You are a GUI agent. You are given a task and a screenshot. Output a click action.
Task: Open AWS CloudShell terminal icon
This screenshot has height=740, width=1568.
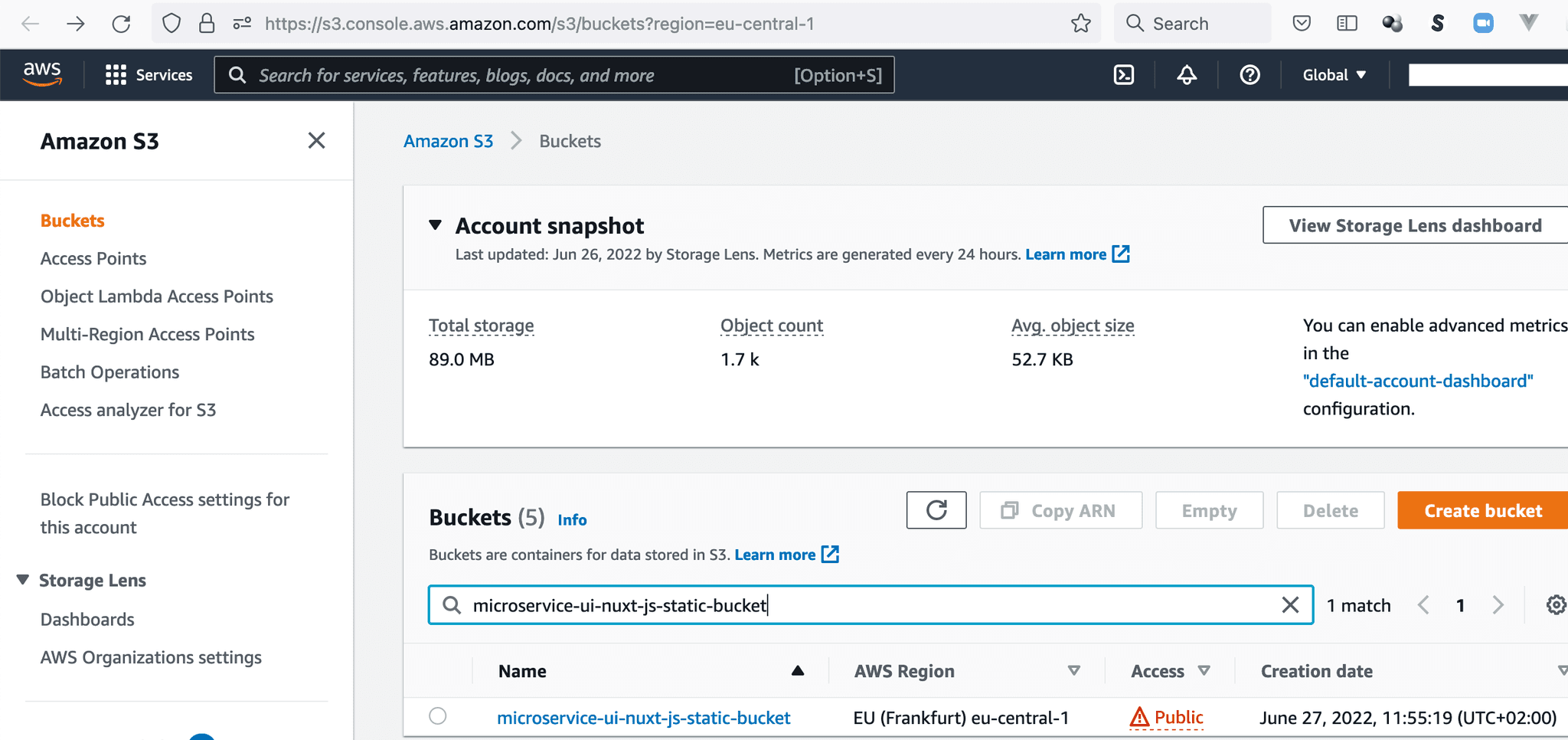[1123, 75]
